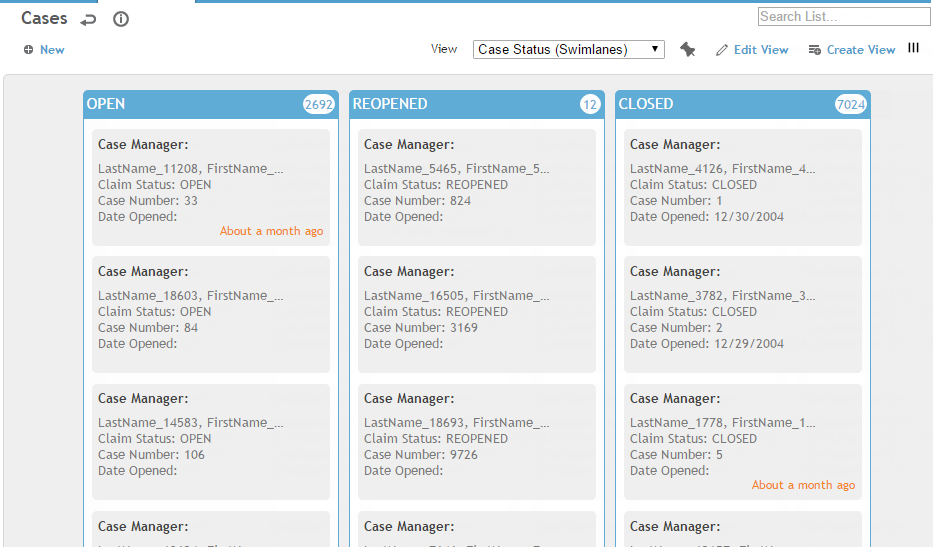
Task: Click the 2692 count badge on OPEN
Action: tap(318, 105)
